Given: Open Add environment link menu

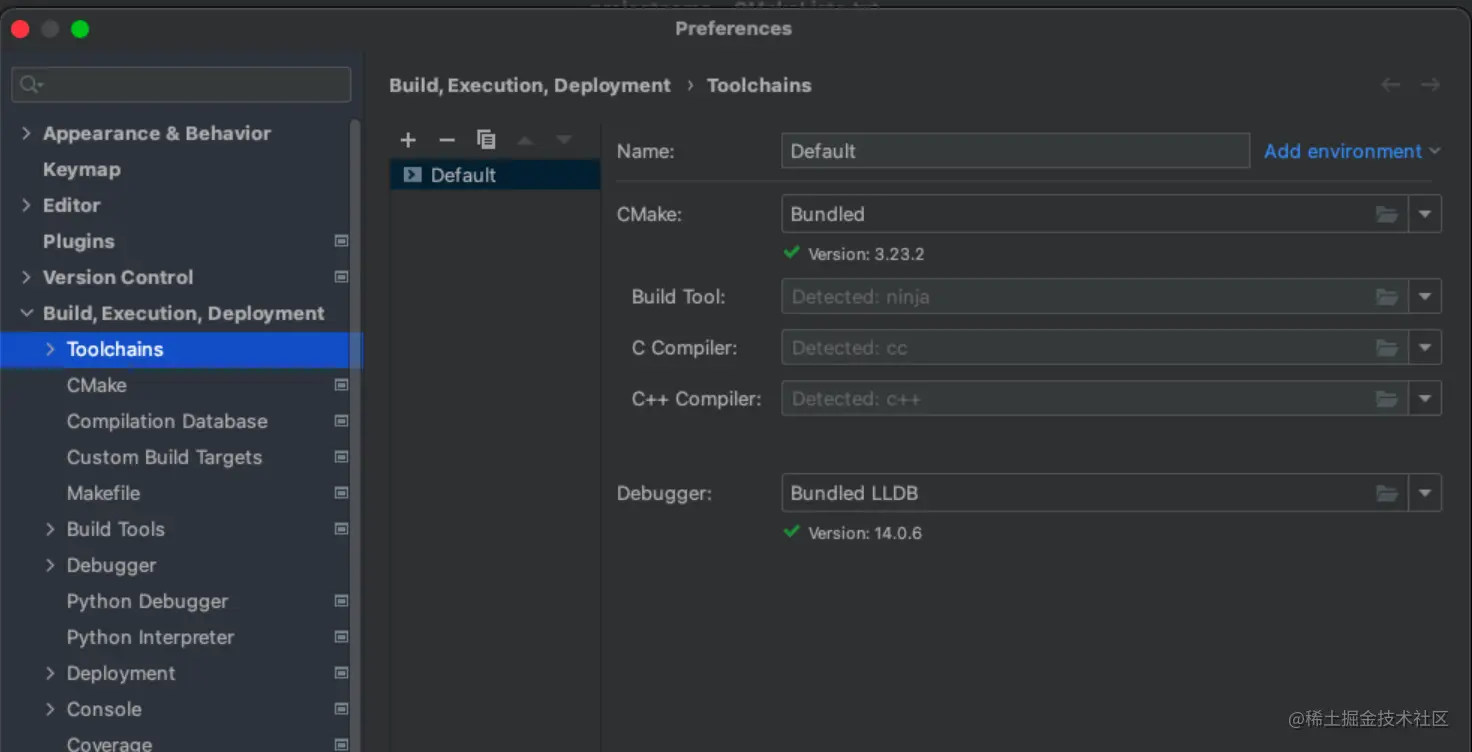Looking at the screenshot, I should (x=1352, y=151).
